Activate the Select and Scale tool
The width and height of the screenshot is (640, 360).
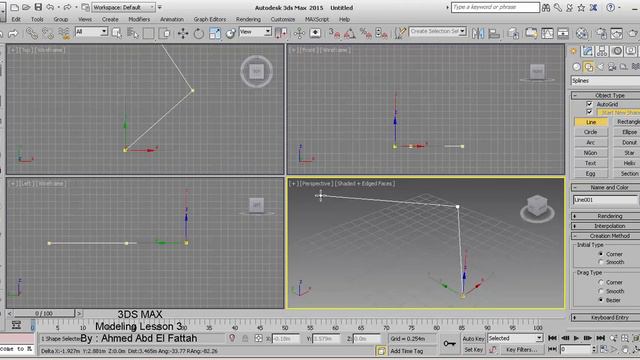[215, 33]
